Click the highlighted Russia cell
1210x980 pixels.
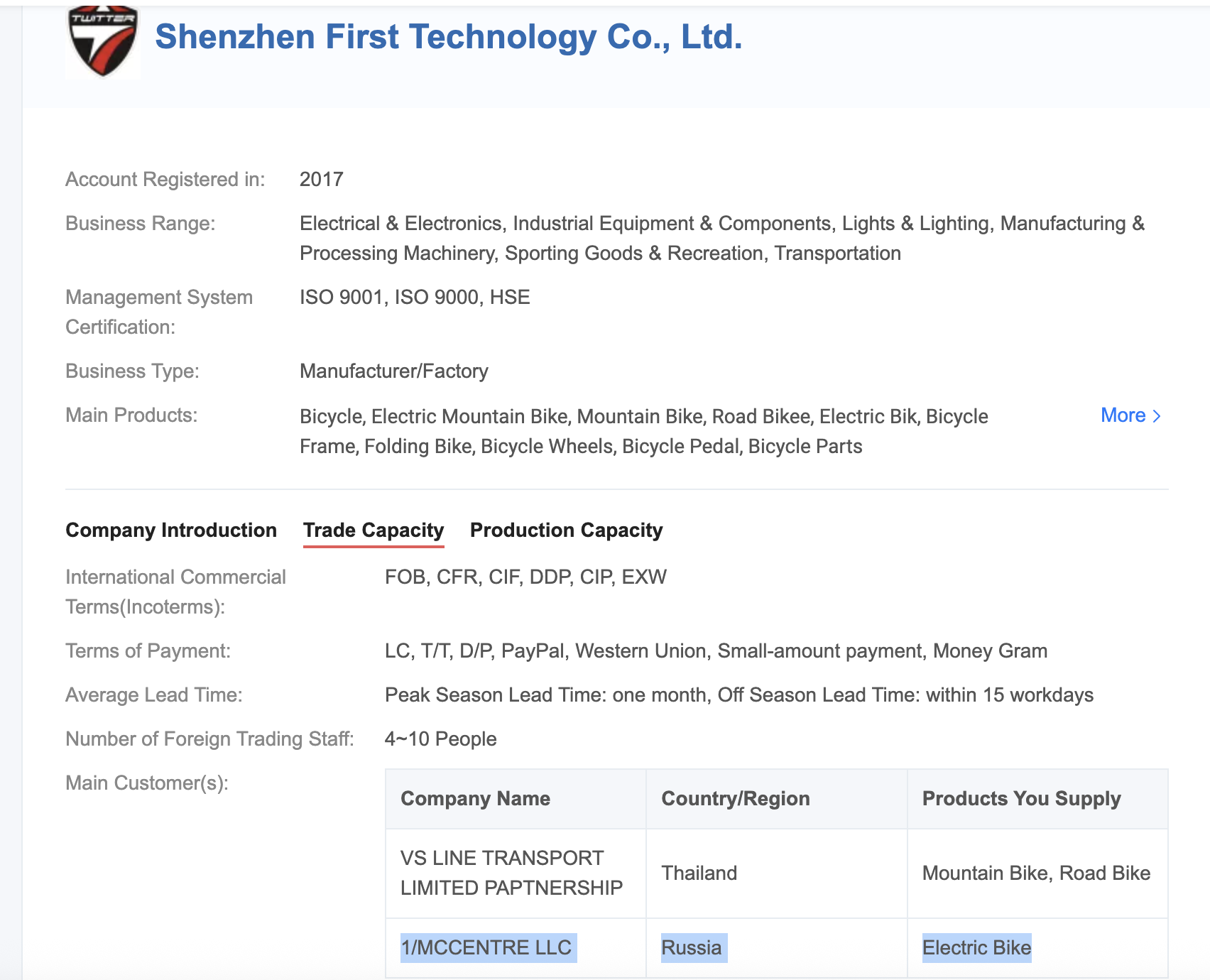692,948
